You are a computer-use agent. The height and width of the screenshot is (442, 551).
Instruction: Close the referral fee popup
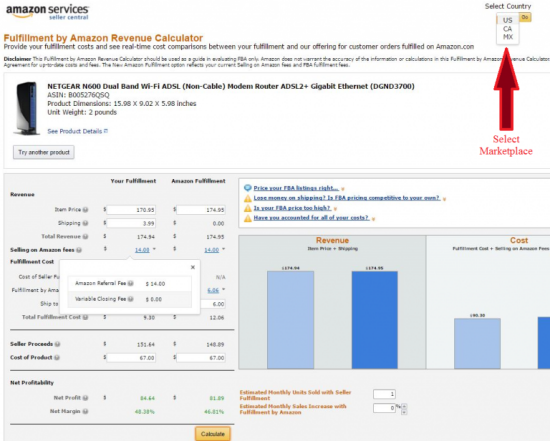[x=193, y=267]
